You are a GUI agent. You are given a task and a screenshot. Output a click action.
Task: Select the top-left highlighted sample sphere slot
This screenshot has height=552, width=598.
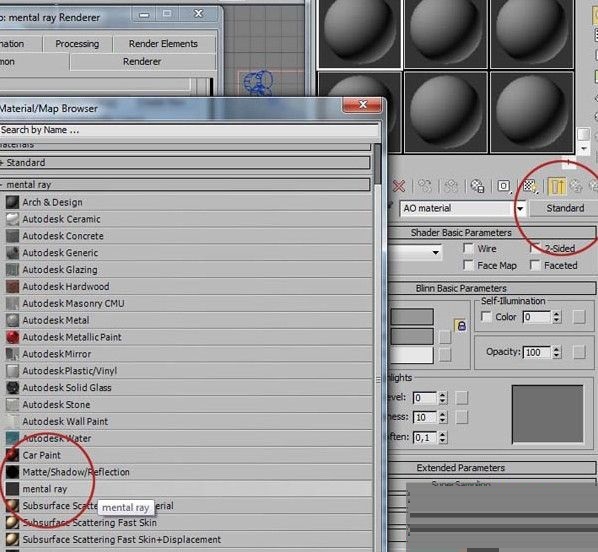pos(359,33)
